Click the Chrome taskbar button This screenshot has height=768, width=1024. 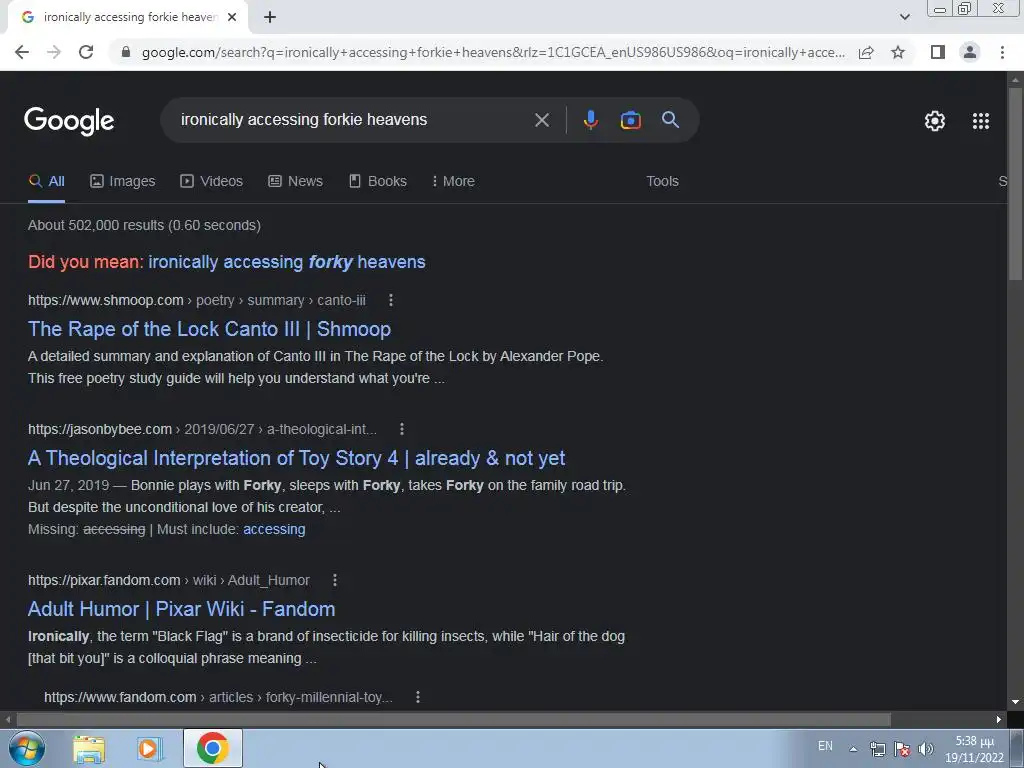(x=213, y=748)
